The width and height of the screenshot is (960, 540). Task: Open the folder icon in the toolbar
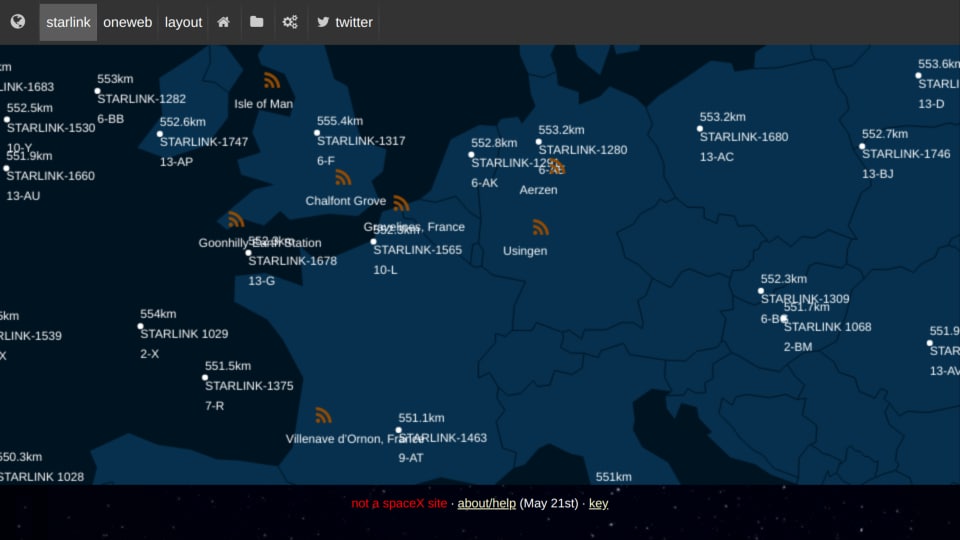click(257, 22)
